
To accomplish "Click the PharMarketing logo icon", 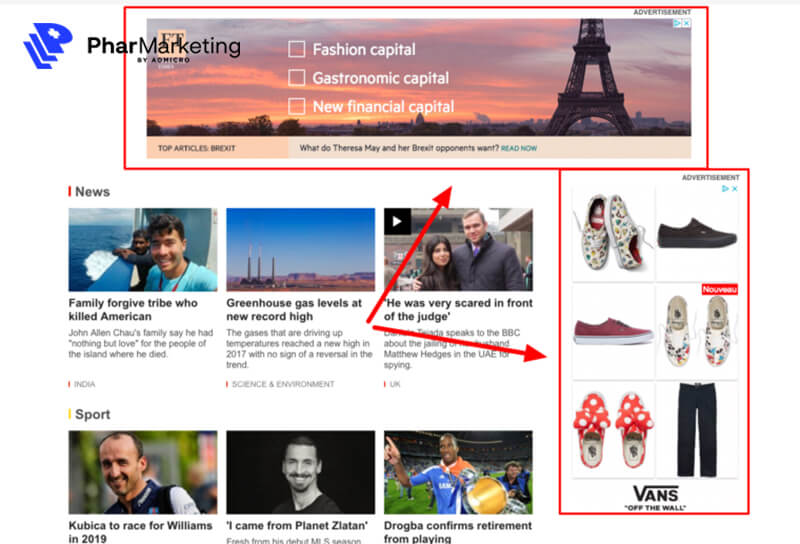I will point(48,45).
